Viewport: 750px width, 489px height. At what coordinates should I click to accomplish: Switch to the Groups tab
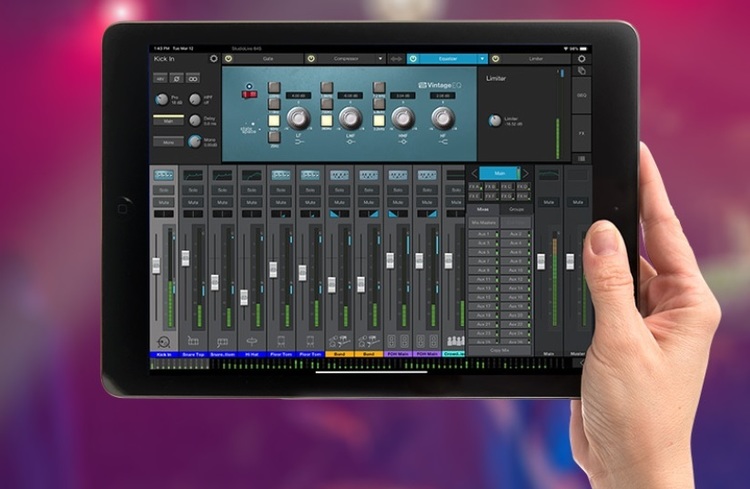516,209
